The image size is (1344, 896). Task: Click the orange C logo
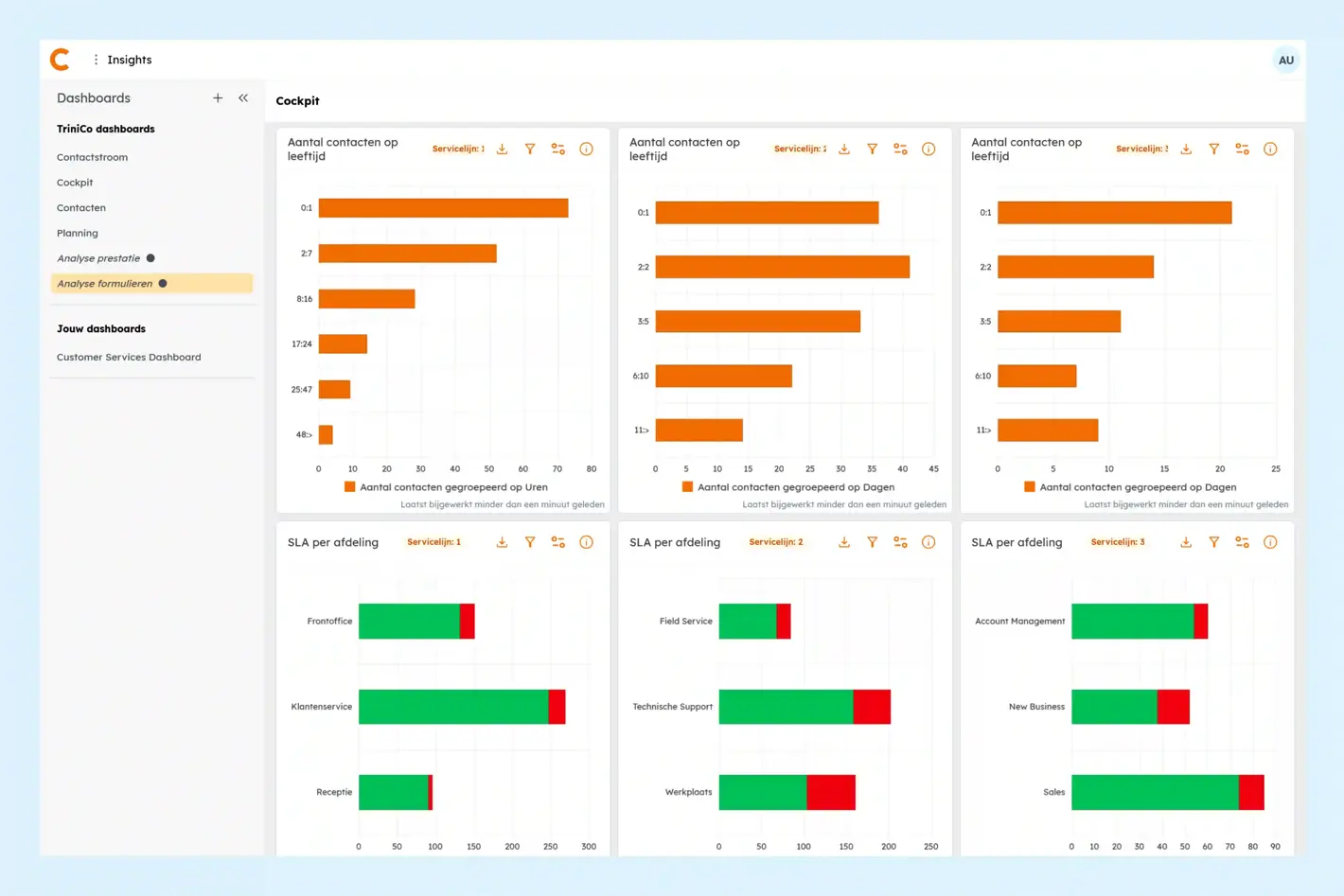(60, 60)
